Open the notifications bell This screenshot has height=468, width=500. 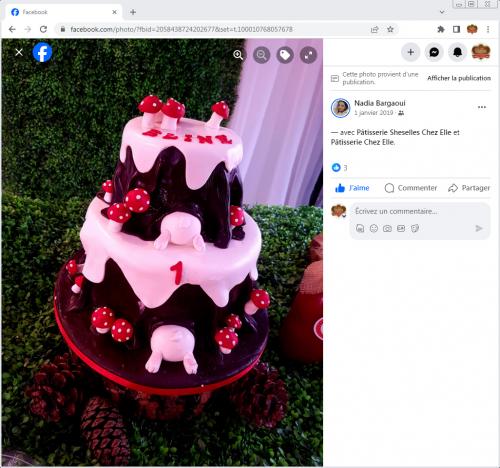pos(457,52)
